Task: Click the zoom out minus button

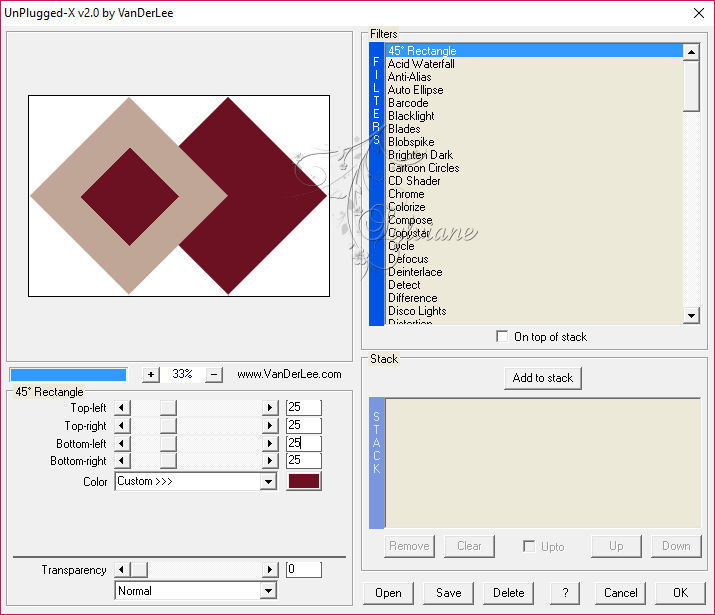Action: [x=214, y=375]
